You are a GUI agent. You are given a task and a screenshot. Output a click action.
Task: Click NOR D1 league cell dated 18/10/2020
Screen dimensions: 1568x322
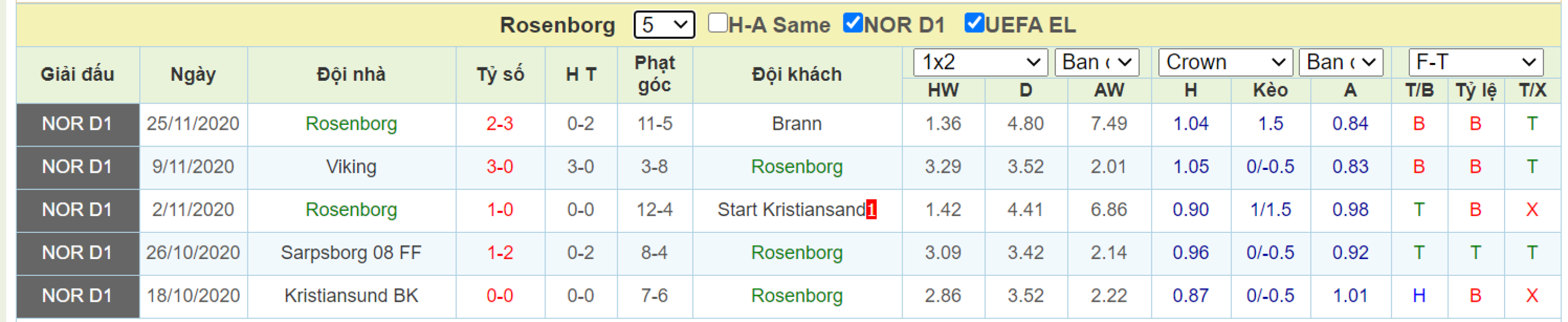pyautogui.click(x=78, y=296)
